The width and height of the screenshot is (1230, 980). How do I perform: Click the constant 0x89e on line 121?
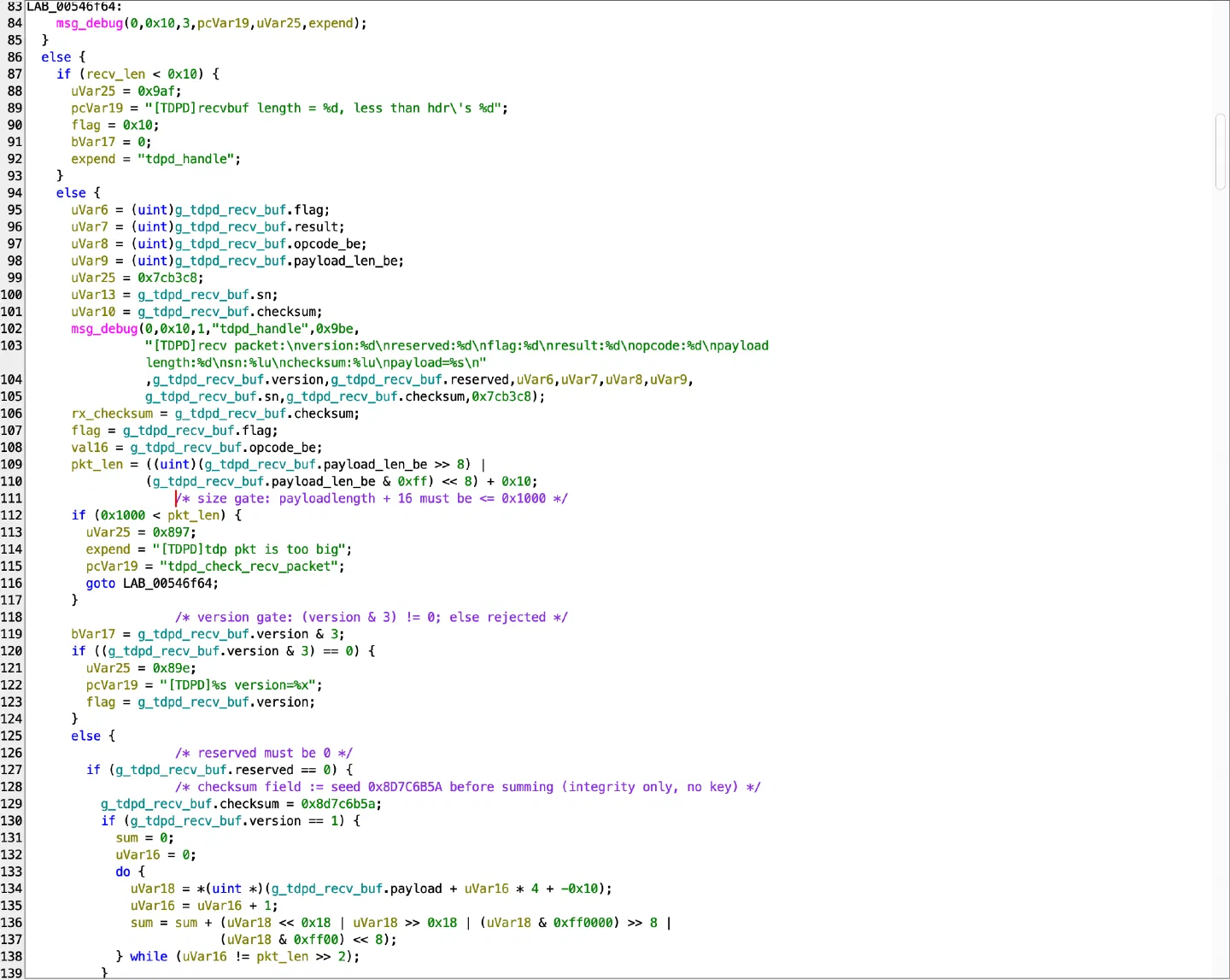point(171,668)
